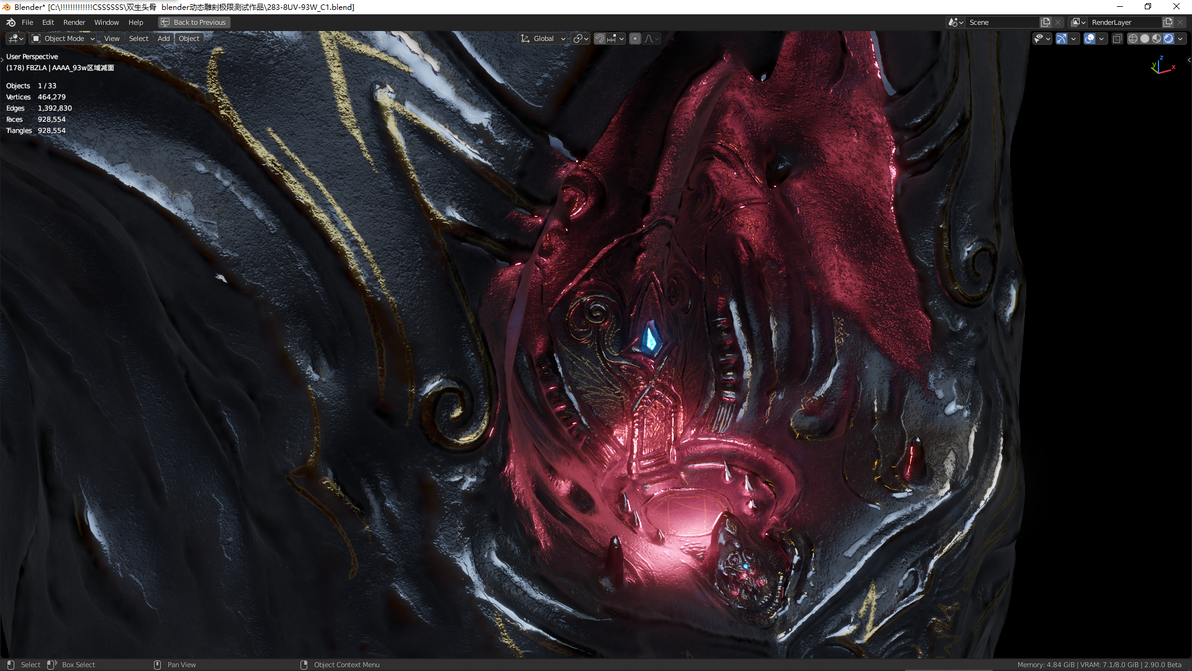This screenshot has height=671, width=1192.
Task: Open the Window menu
Action: (106, 22)
